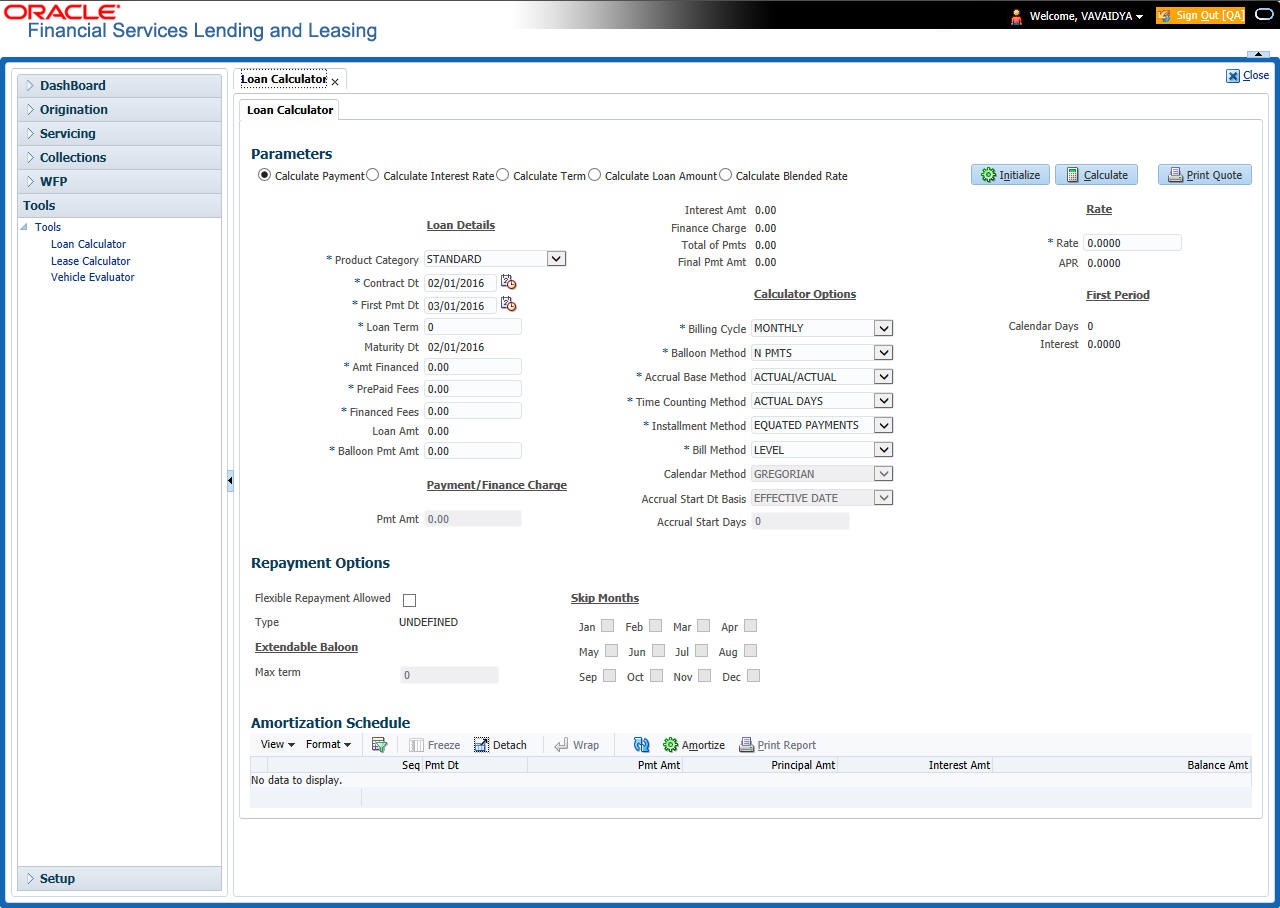Click the Initialize button

point(1010,175)
